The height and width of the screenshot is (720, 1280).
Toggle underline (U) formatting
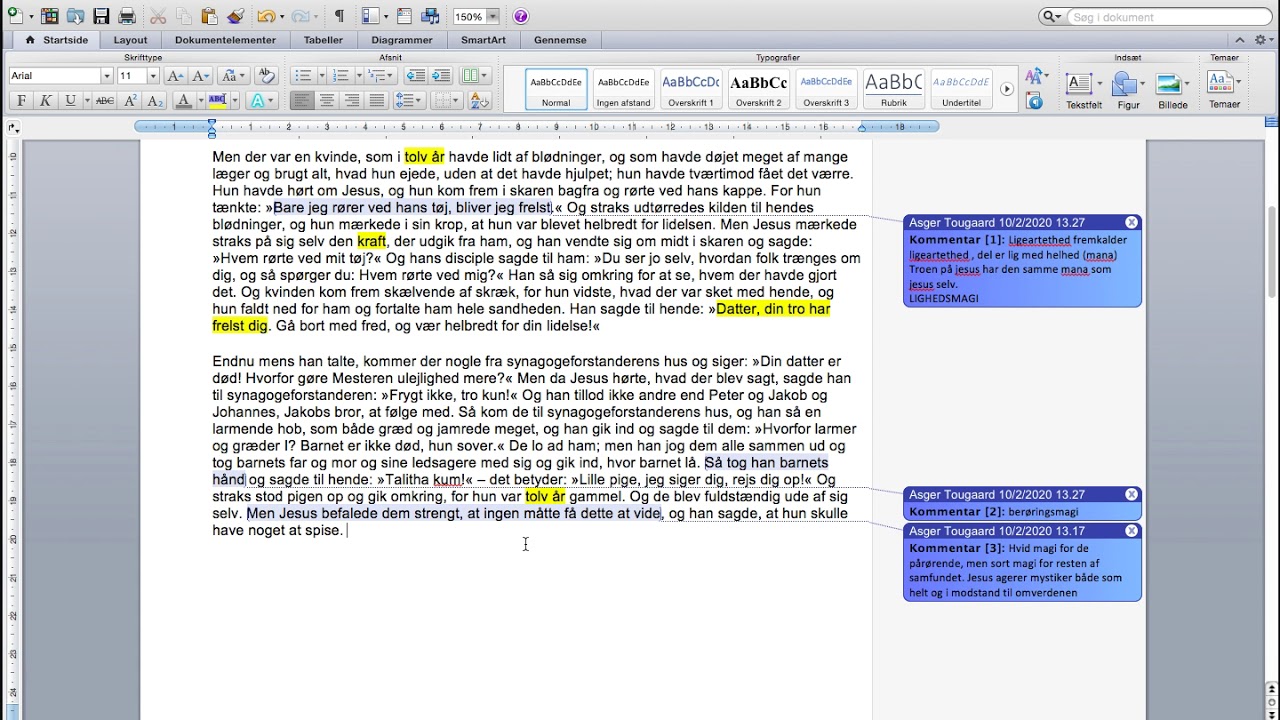(x=70, y=101)
